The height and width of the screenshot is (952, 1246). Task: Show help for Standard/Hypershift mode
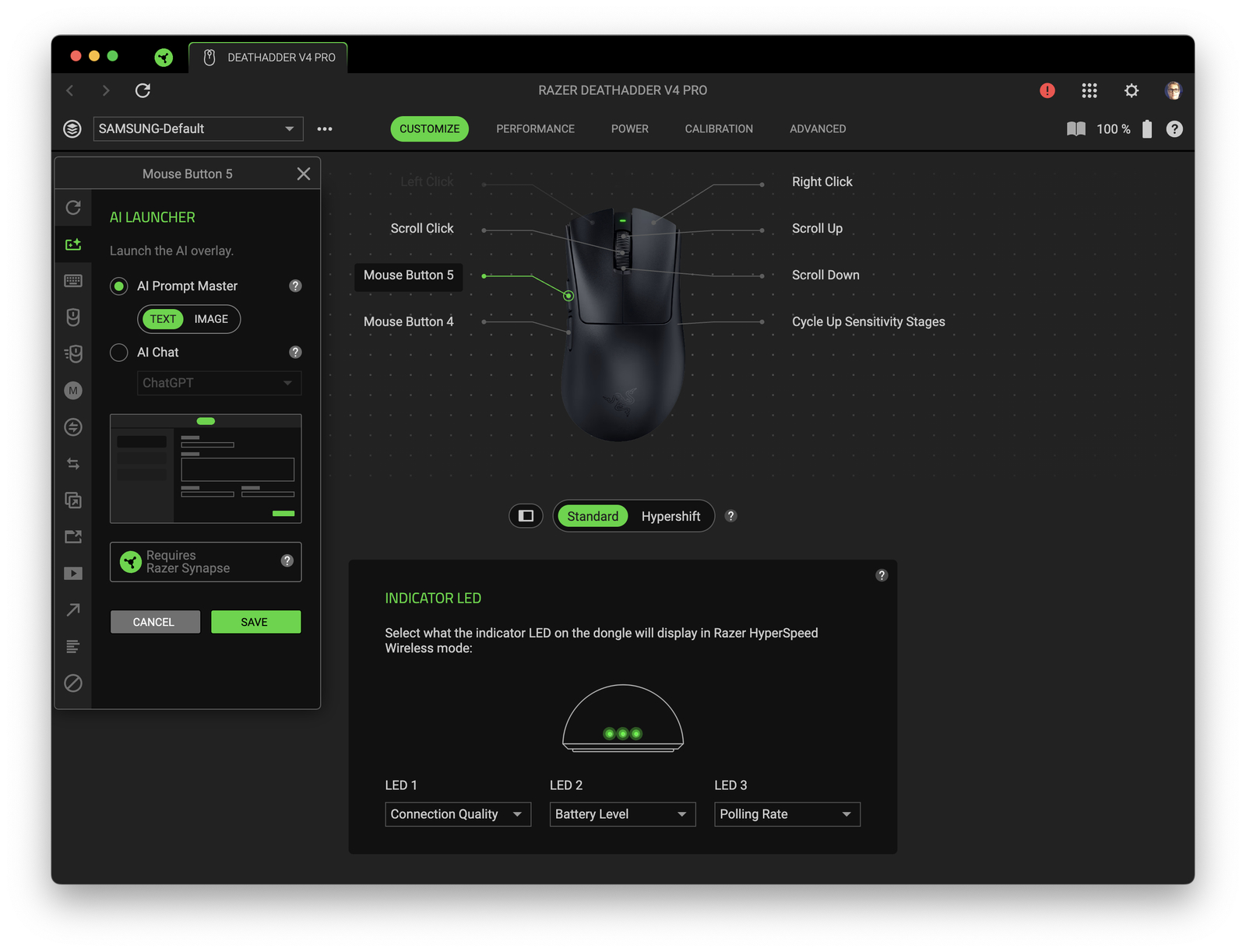730,515
